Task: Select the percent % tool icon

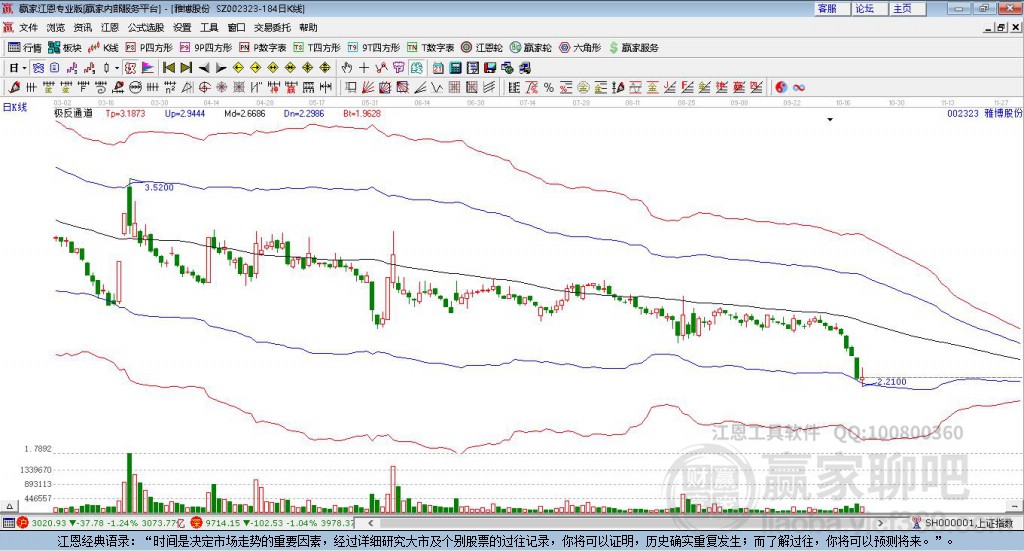Action: 549,87
